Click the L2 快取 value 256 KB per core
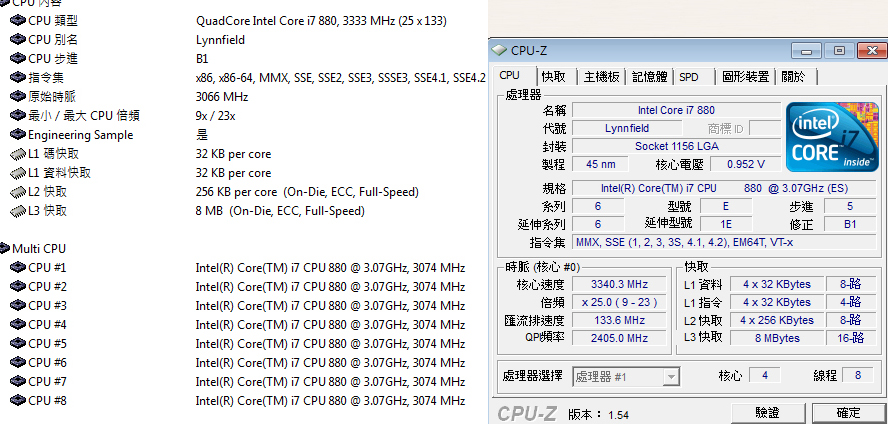 click(307, 192)
